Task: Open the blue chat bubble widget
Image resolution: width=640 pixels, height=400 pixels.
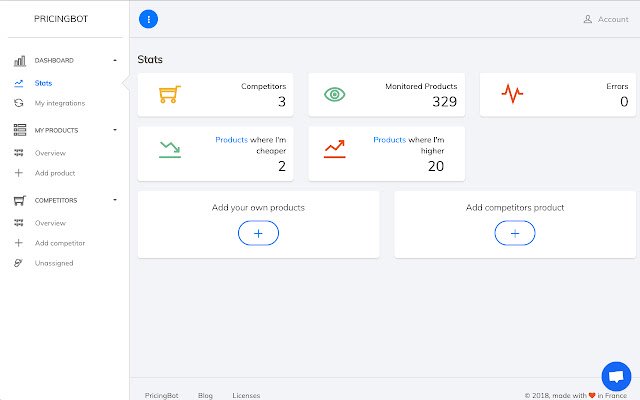Action: (616, 376)
